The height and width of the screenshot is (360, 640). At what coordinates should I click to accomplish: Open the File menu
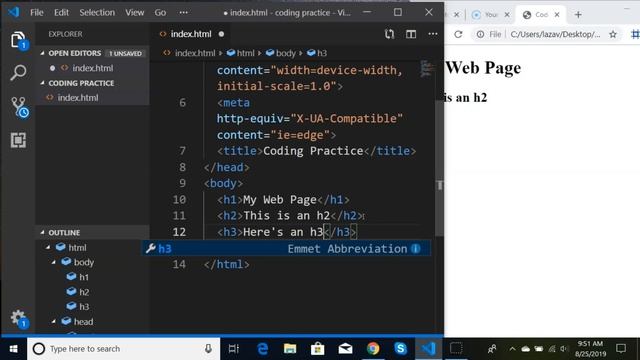[x=36, y=13]
